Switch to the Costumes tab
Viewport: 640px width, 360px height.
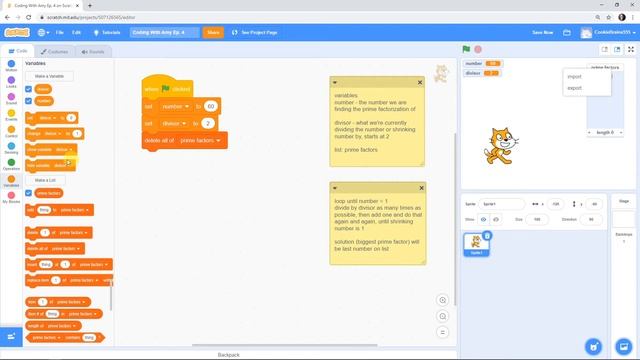(x=54, y=51)
